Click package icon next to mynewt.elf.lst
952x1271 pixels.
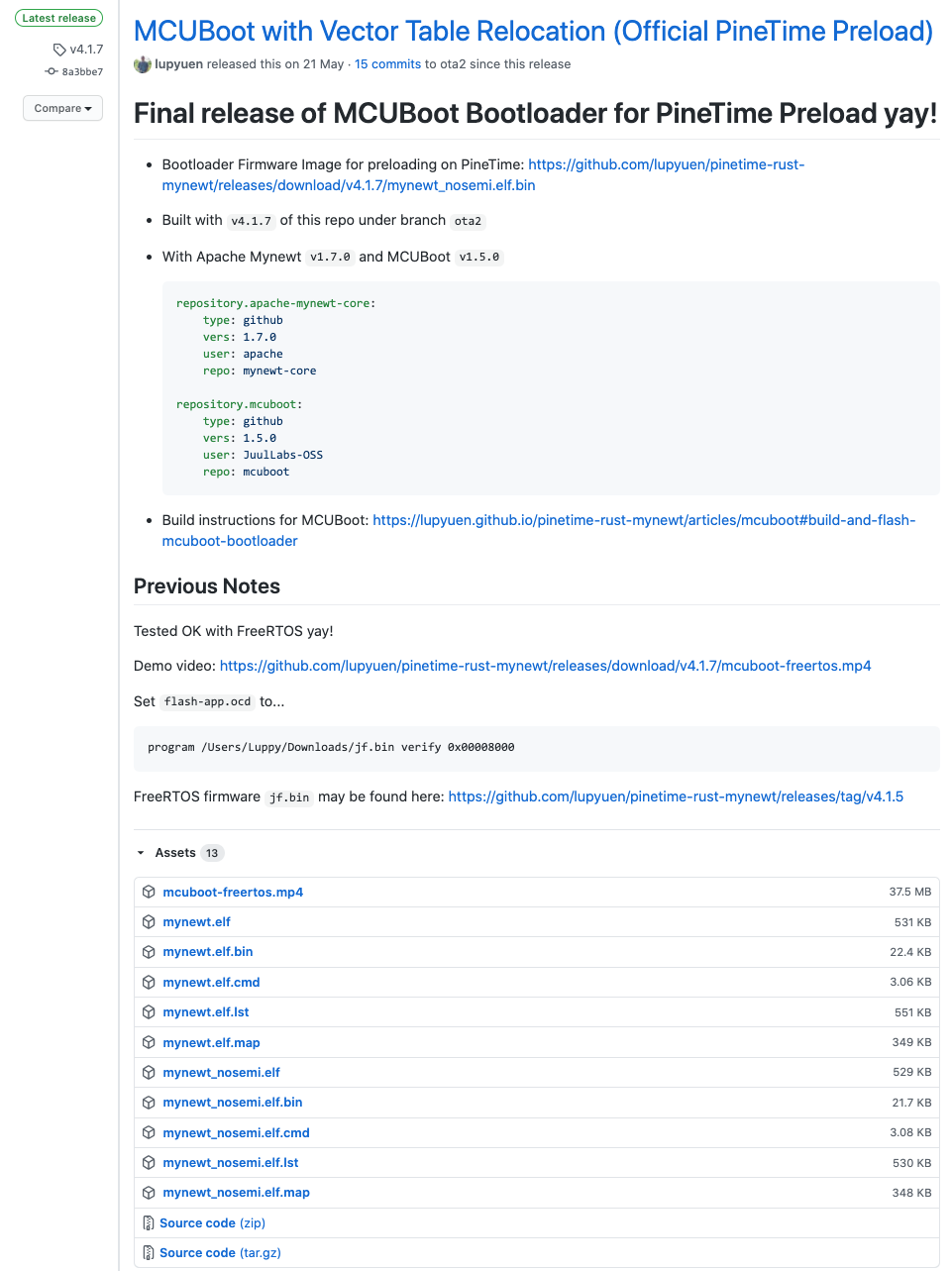pyautogui.click(x=149, y=1011)
